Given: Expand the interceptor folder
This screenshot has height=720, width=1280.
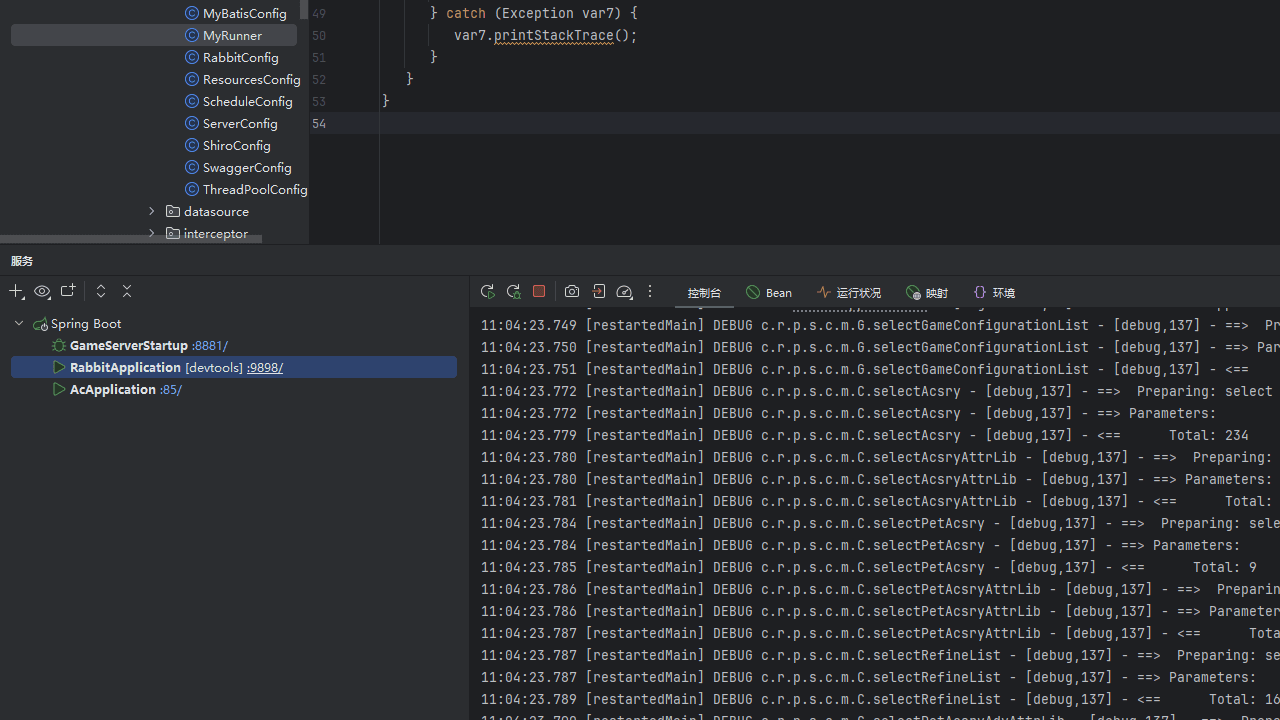Looking at the screenshot, I should pos(152,234).
